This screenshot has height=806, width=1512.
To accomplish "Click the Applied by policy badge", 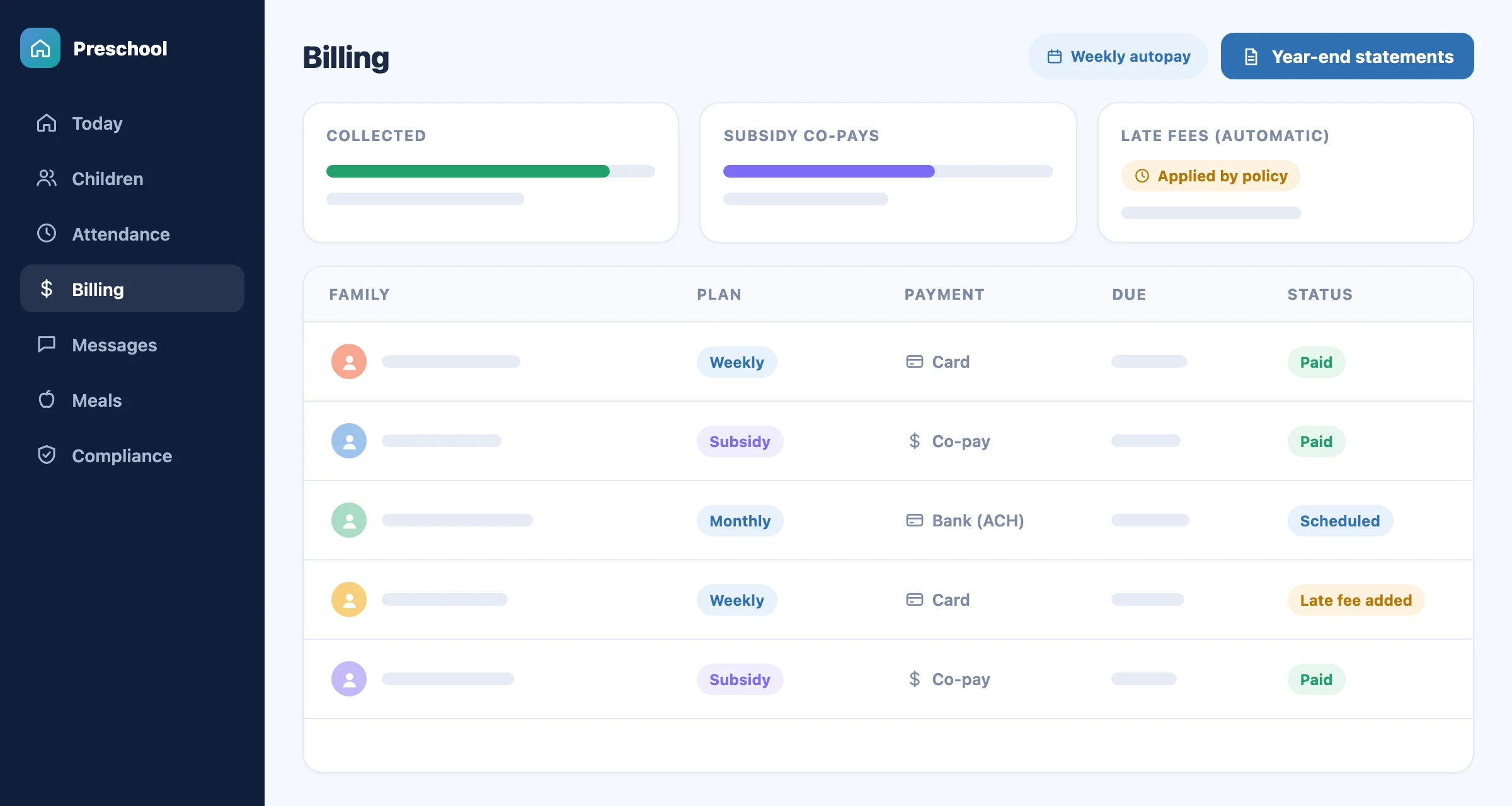I will [1210, 176].
